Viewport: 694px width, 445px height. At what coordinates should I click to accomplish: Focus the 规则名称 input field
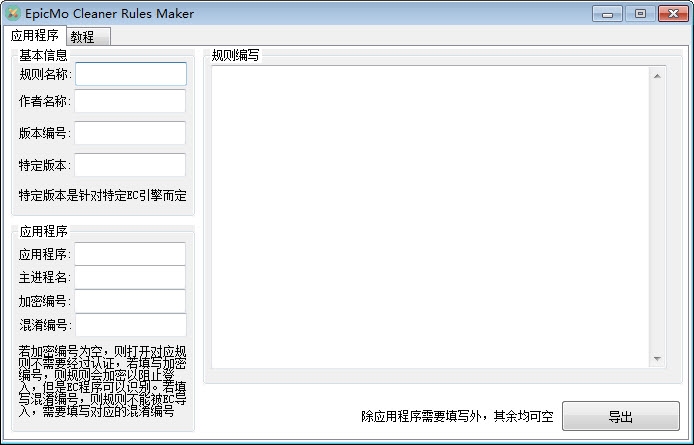point(131,74)
